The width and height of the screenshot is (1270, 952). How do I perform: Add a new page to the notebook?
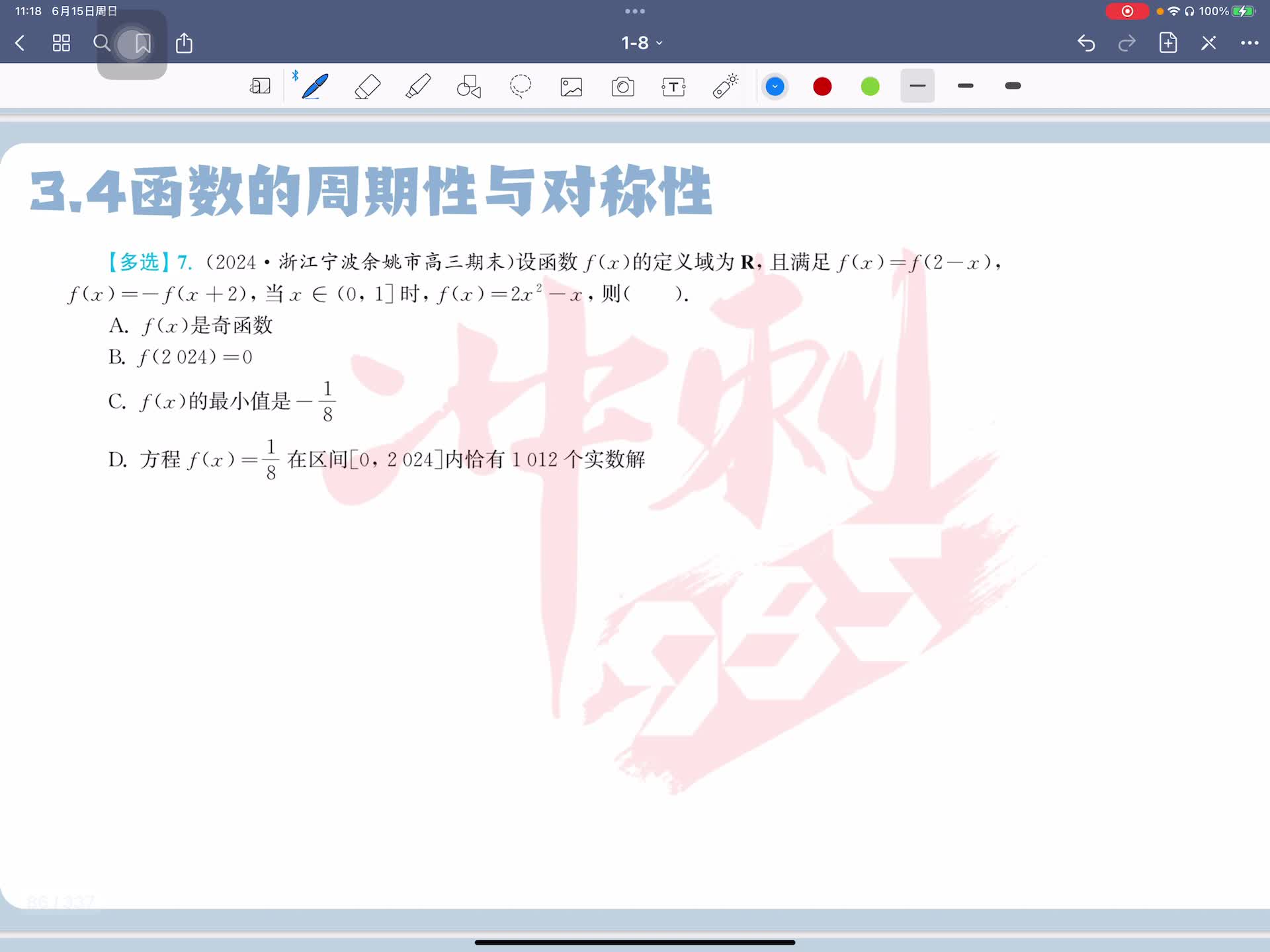1168,43
